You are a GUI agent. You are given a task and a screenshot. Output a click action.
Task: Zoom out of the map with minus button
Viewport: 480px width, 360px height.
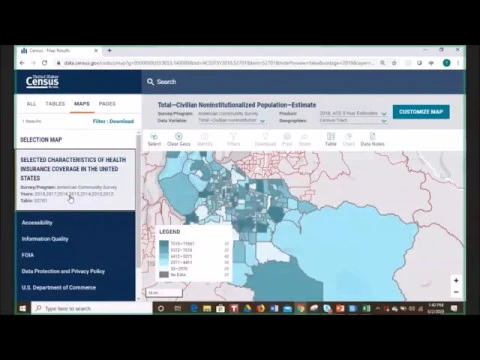[456, 292]
